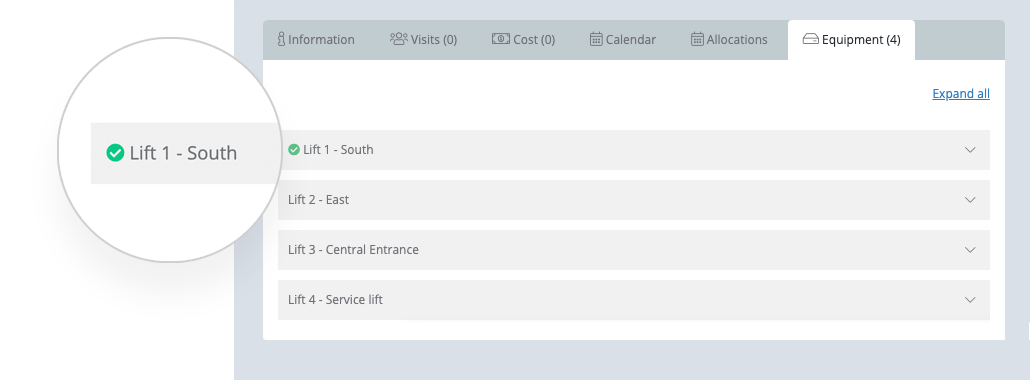Image resolution: width=1030 pixels, height=380 pixels.
Task: Click the Expand all link
Action: point(961,93)
